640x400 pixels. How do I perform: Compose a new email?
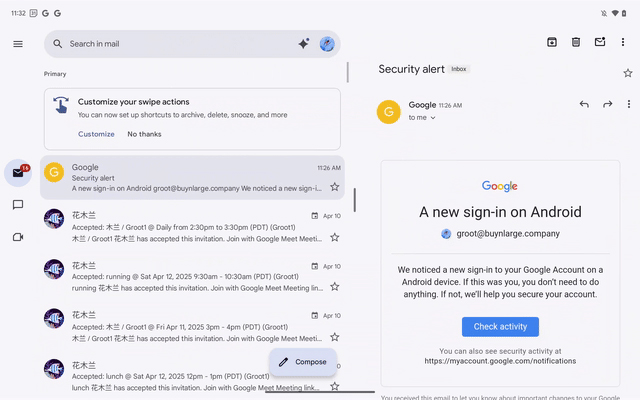click(303, 361)
